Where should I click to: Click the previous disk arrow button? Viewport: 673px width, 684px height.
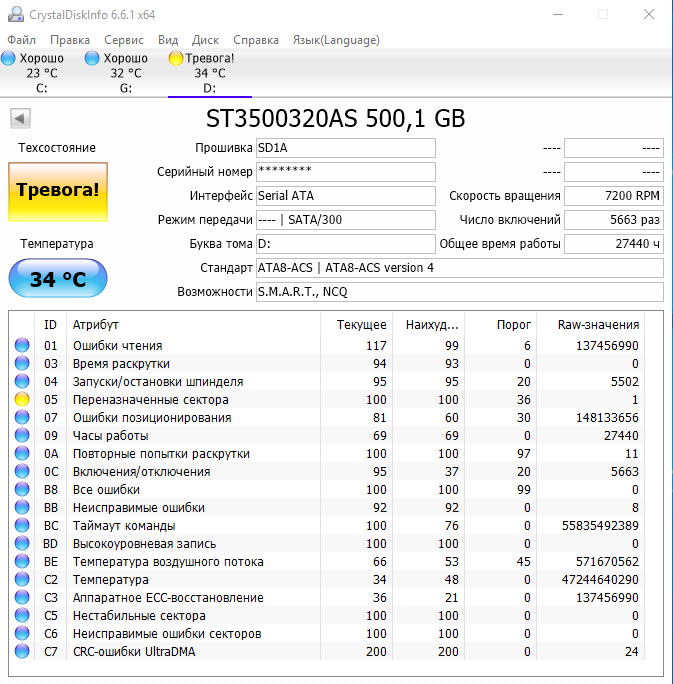(19, 119)
